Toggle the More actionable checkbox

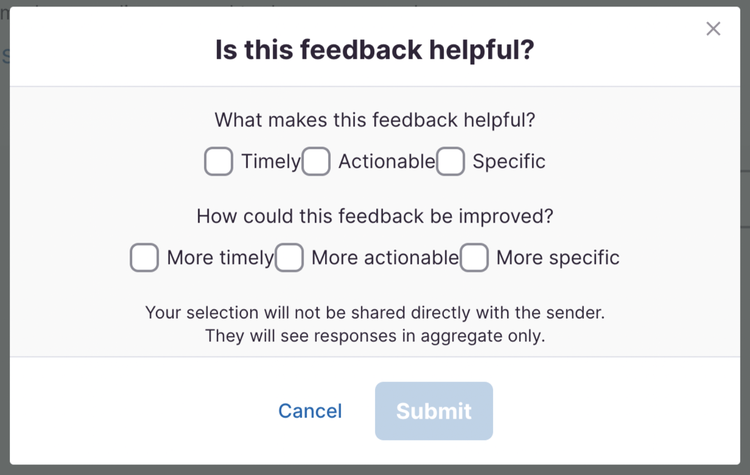pos(289,257)
